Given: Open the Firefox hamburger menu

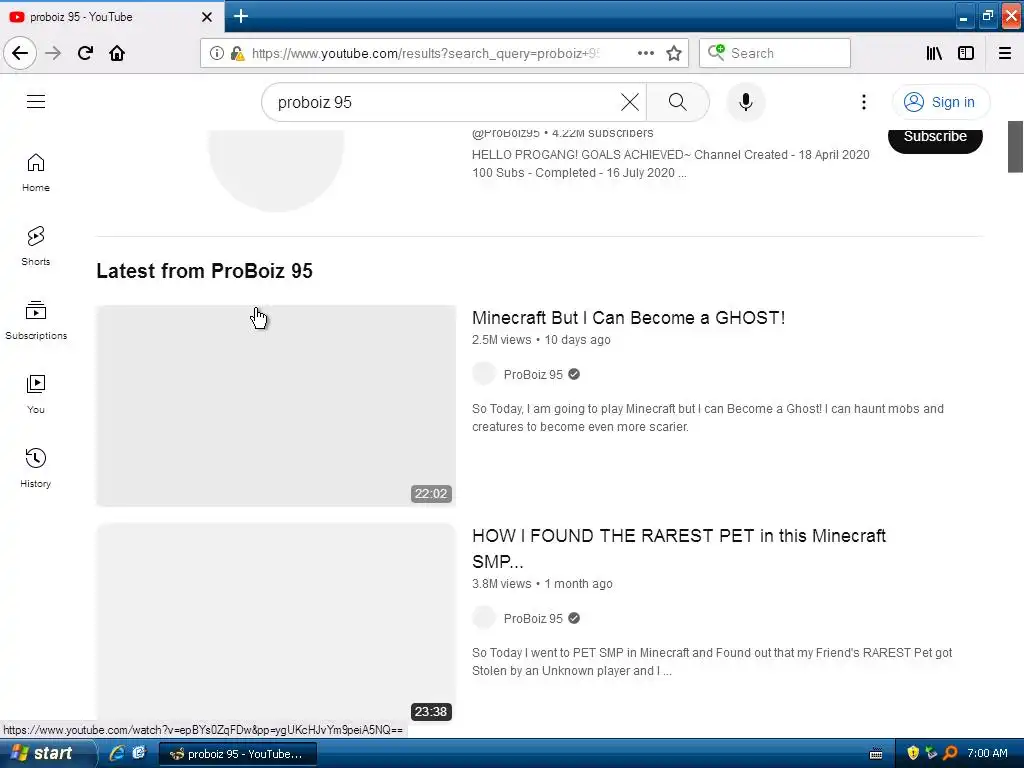Looking at the screenshot, I should tap(1005, 53).
